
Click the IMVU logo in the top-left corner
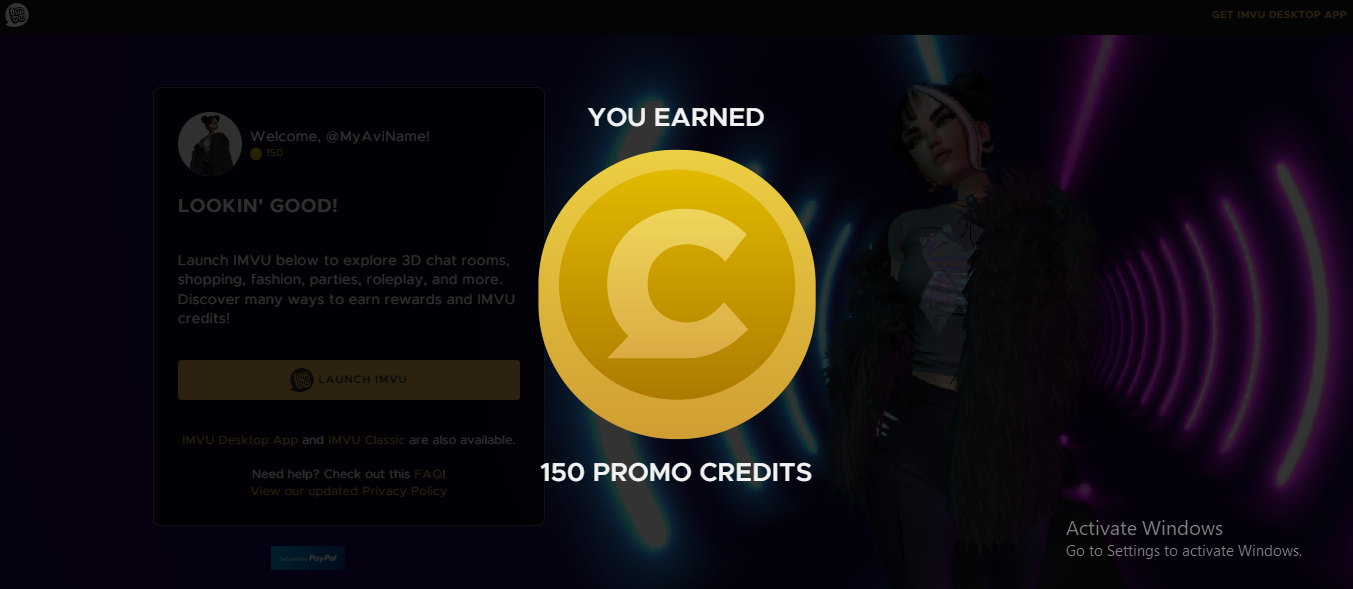[16, 15]
